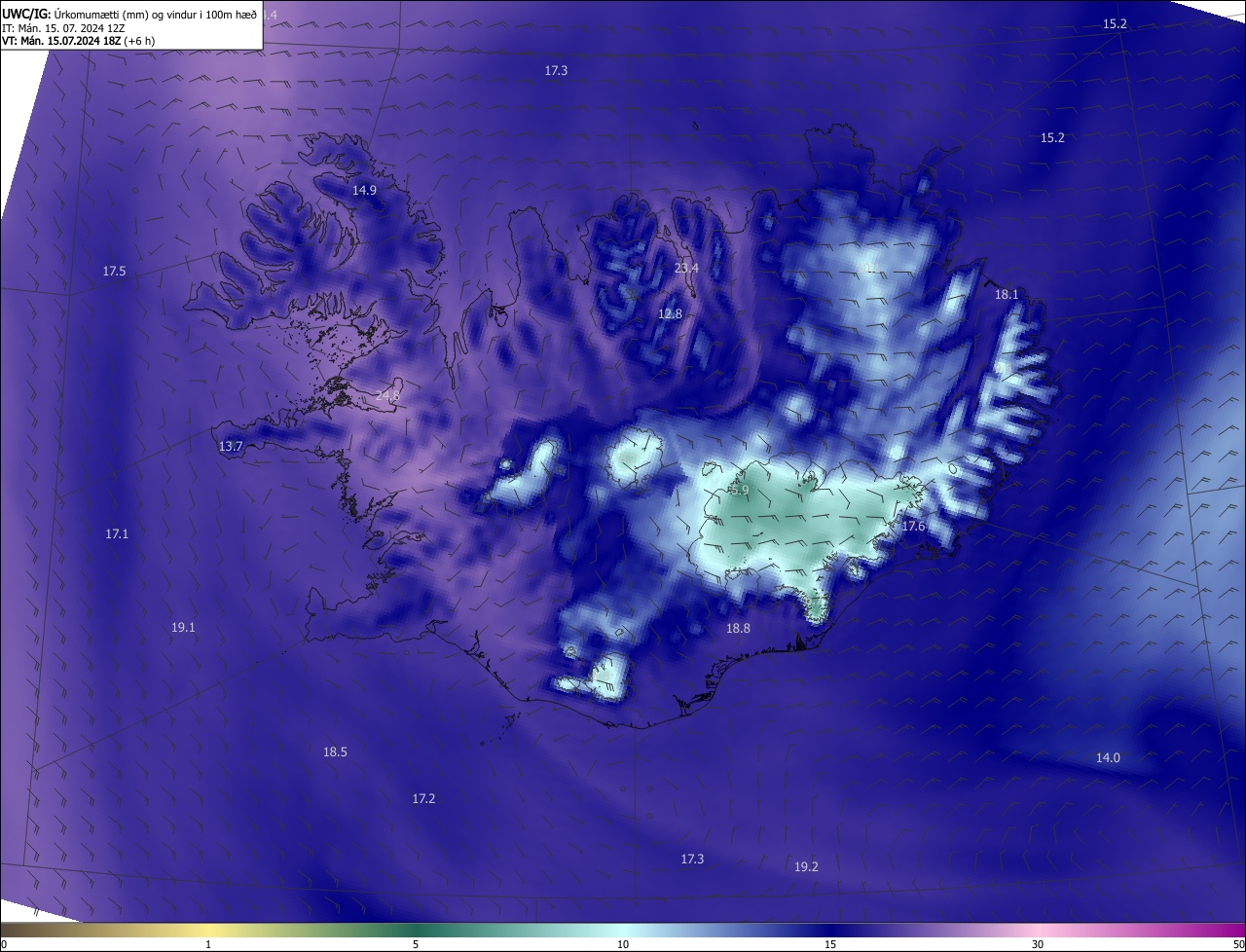
Task: Click the 14.9 value over the Westfjords
Action: tap(364, 190)
